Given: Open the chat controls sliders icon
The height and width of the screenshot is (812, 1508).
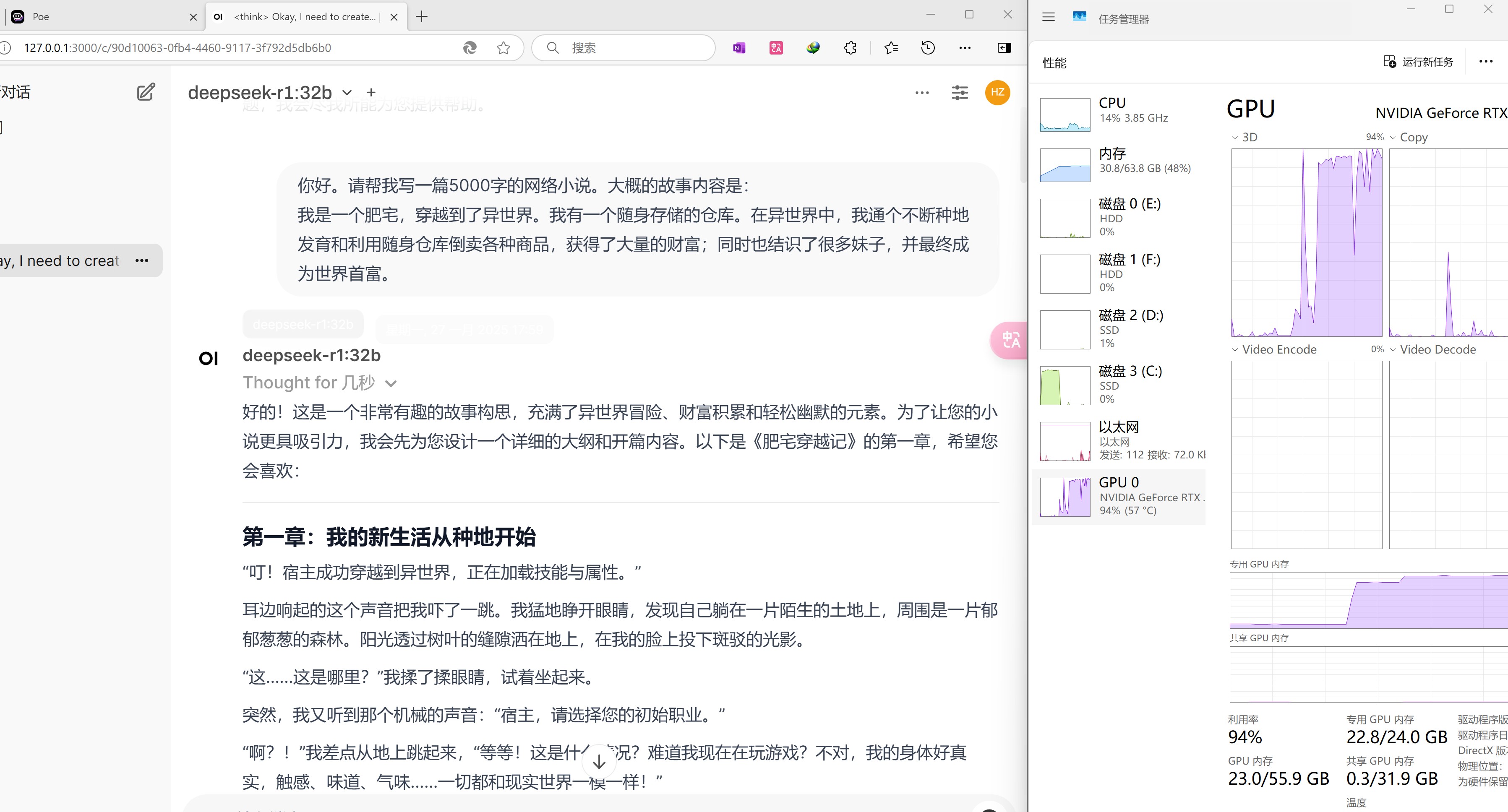Looking at the screenshot, I should (960, 92).
